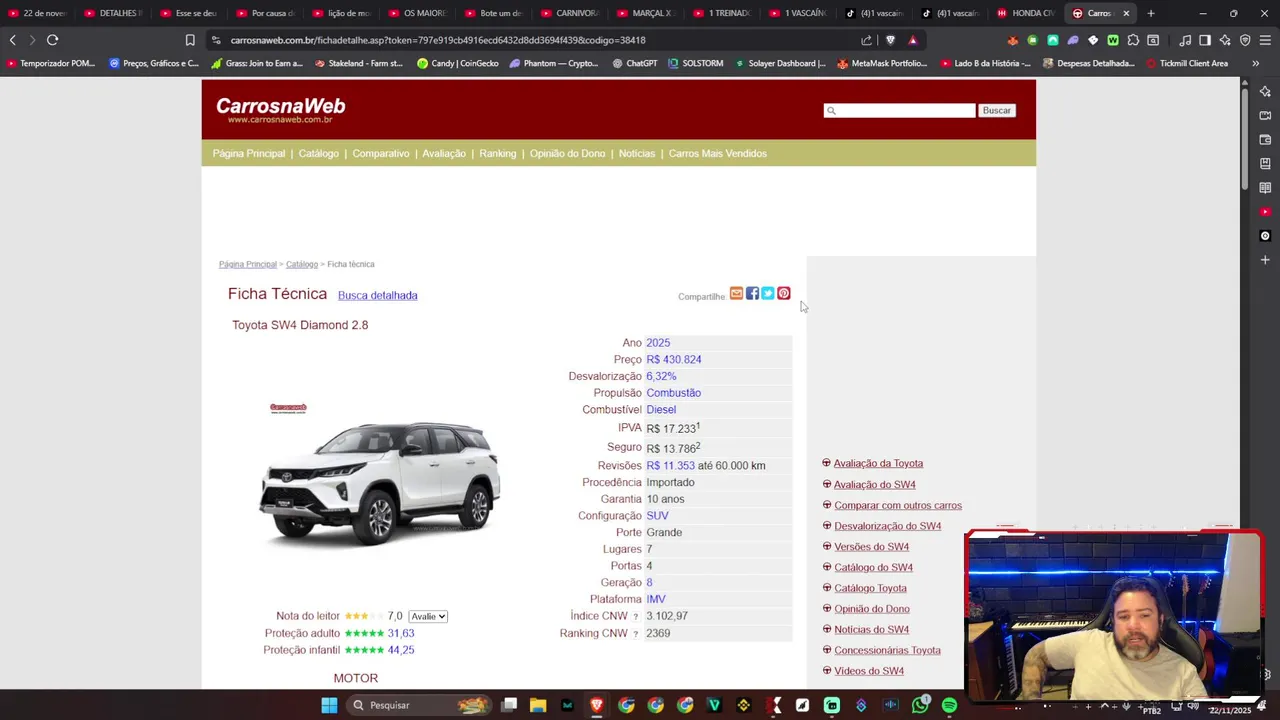Screen dimensions: 1280x720
Task: Click the browser address bar URL
Action: click(438, 40)
